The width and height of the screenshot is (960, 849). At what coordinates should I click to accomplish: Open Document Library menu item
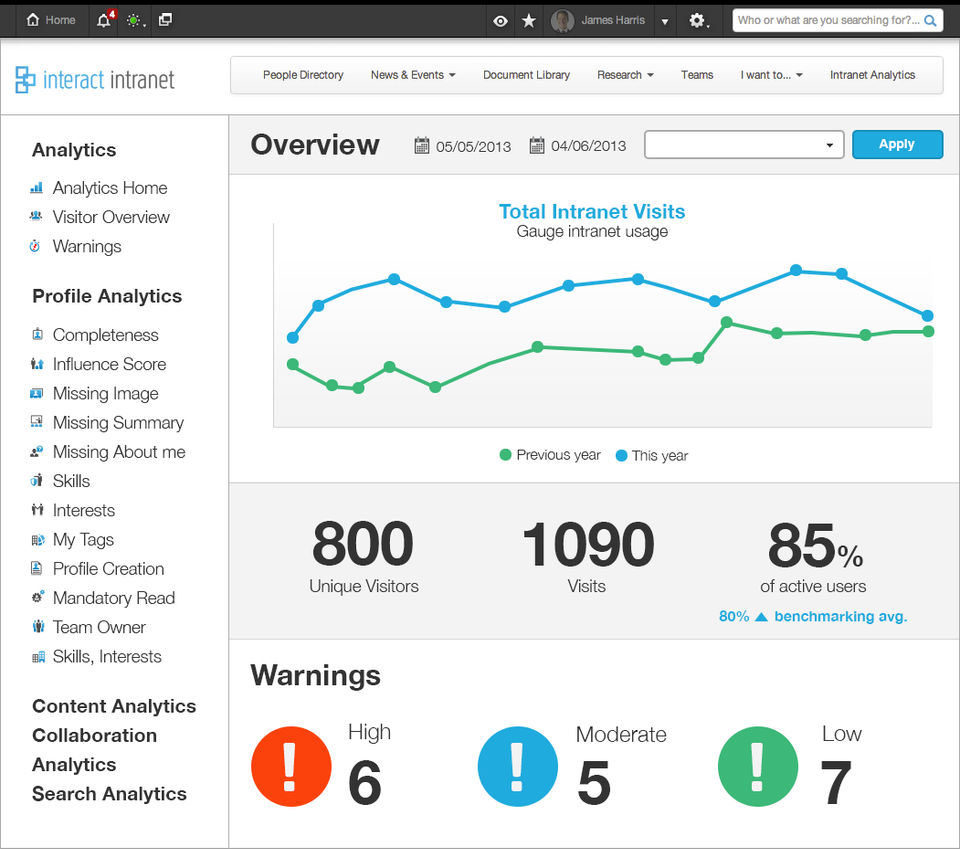pos(527,75)
